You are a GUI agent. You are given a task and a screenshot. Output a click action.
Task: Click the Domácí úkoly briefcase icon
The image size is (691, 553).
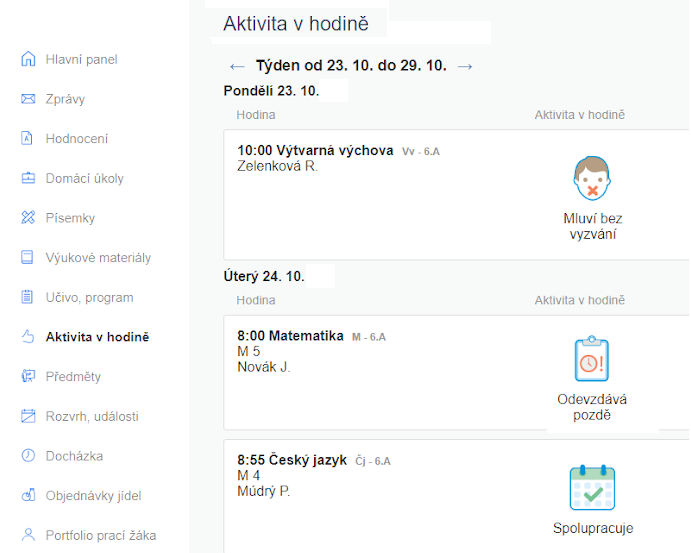(28, 178)
